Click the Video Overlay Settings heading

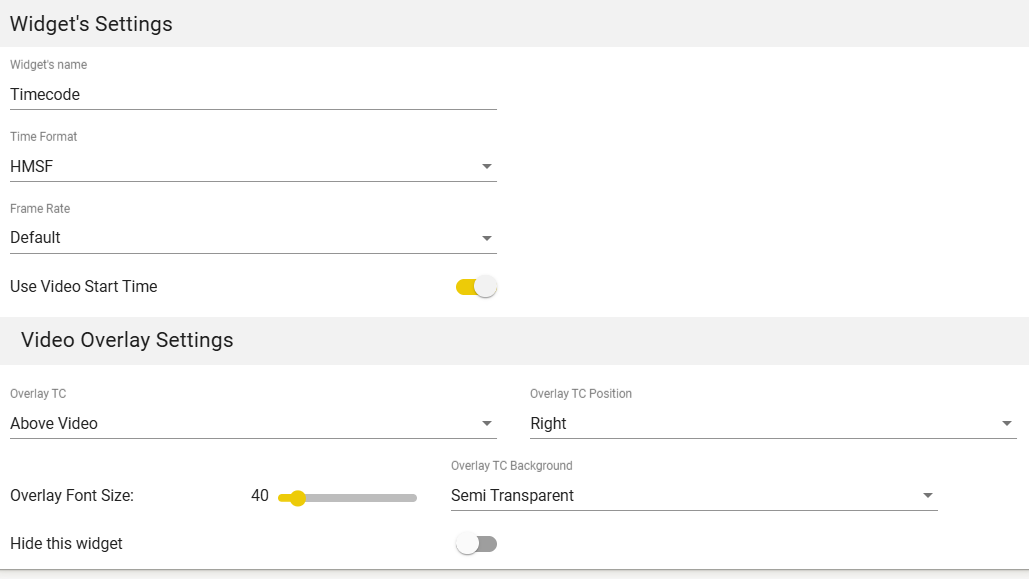coord(127,340)
